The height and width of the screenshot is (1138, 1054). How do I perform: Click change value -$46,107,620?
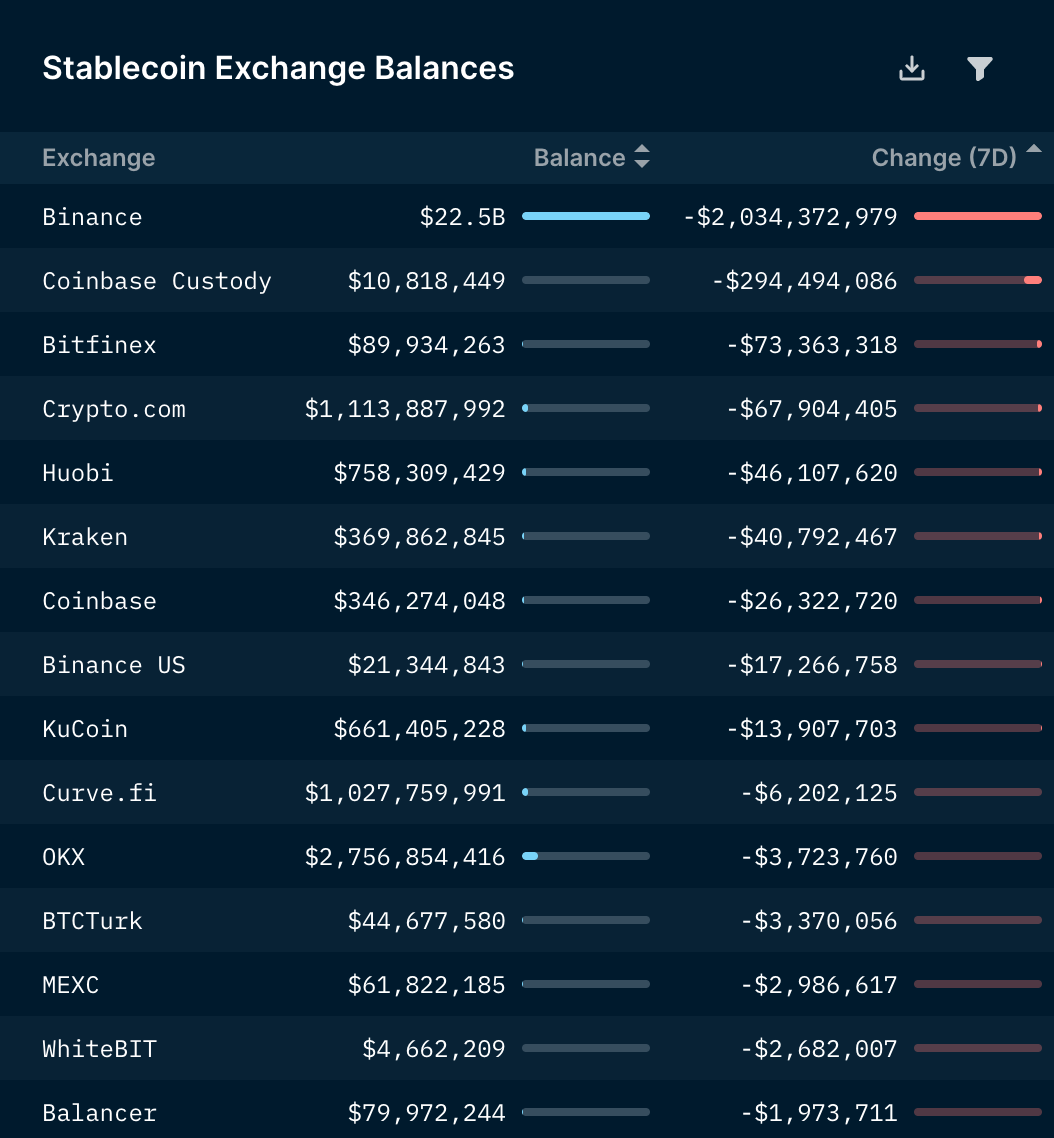tap(812, 473)
